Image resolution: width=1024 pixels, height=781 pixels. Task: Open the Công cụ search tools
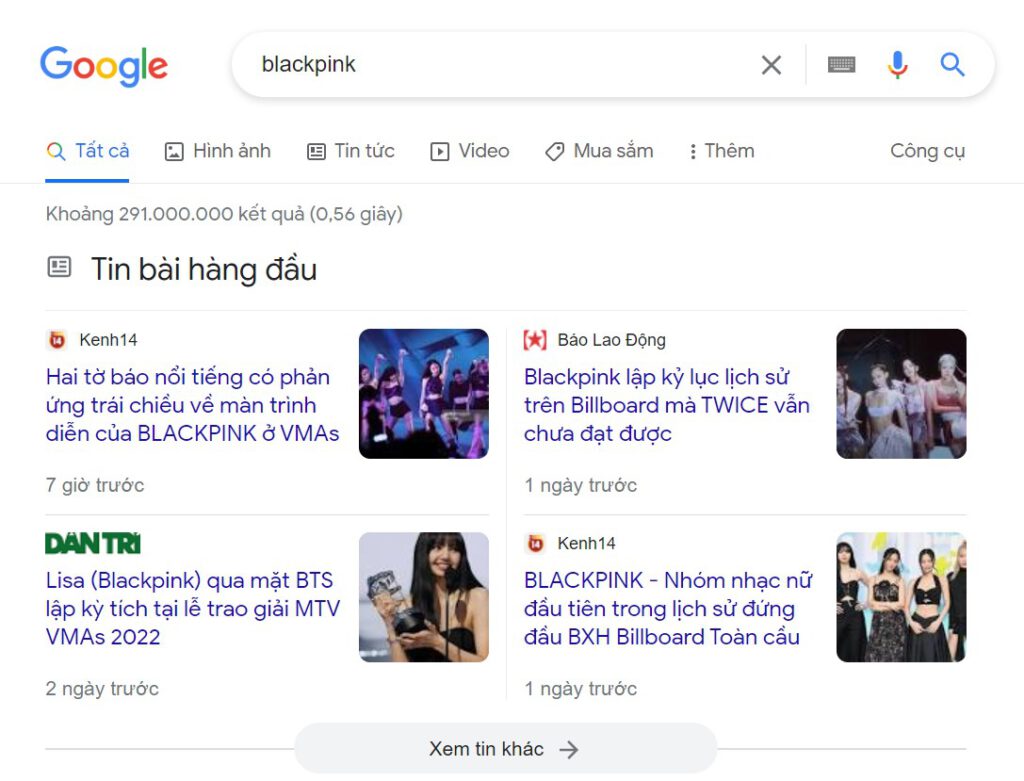(x=927, y=150)
